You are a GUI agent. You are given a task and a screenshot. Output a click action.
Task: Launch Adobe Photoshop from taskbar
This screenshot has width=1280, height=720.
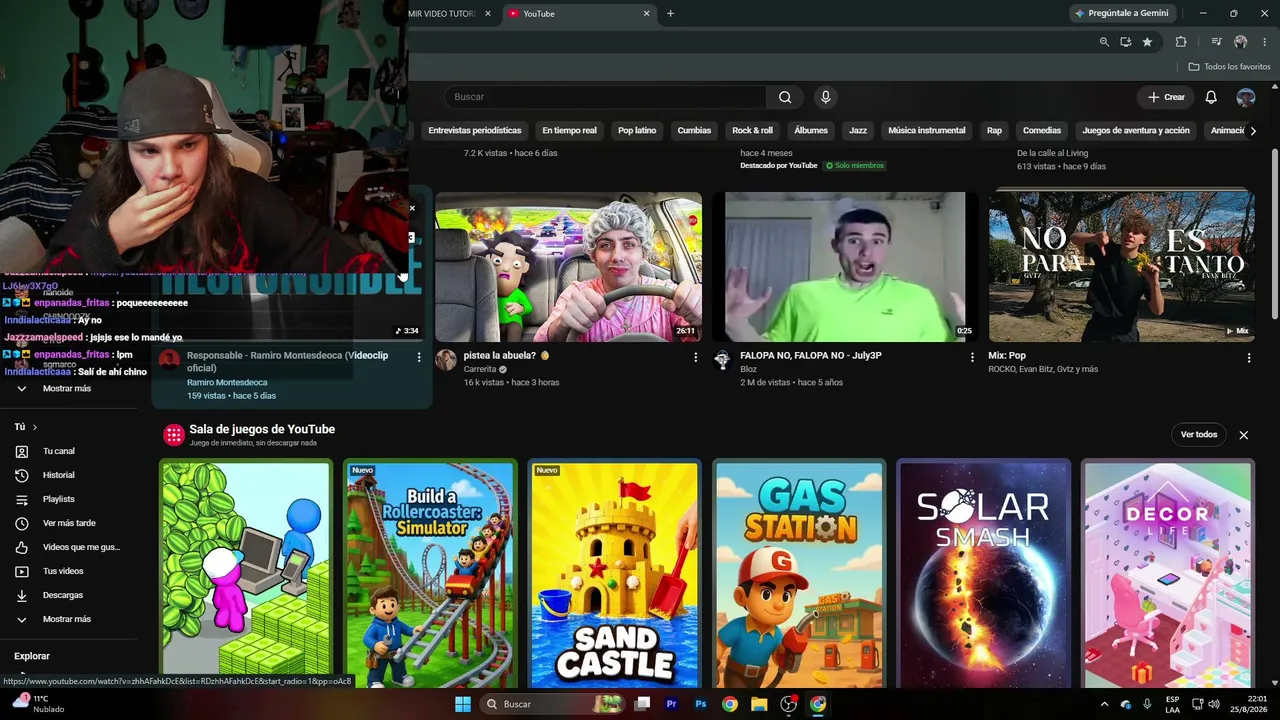click(701, 704)
